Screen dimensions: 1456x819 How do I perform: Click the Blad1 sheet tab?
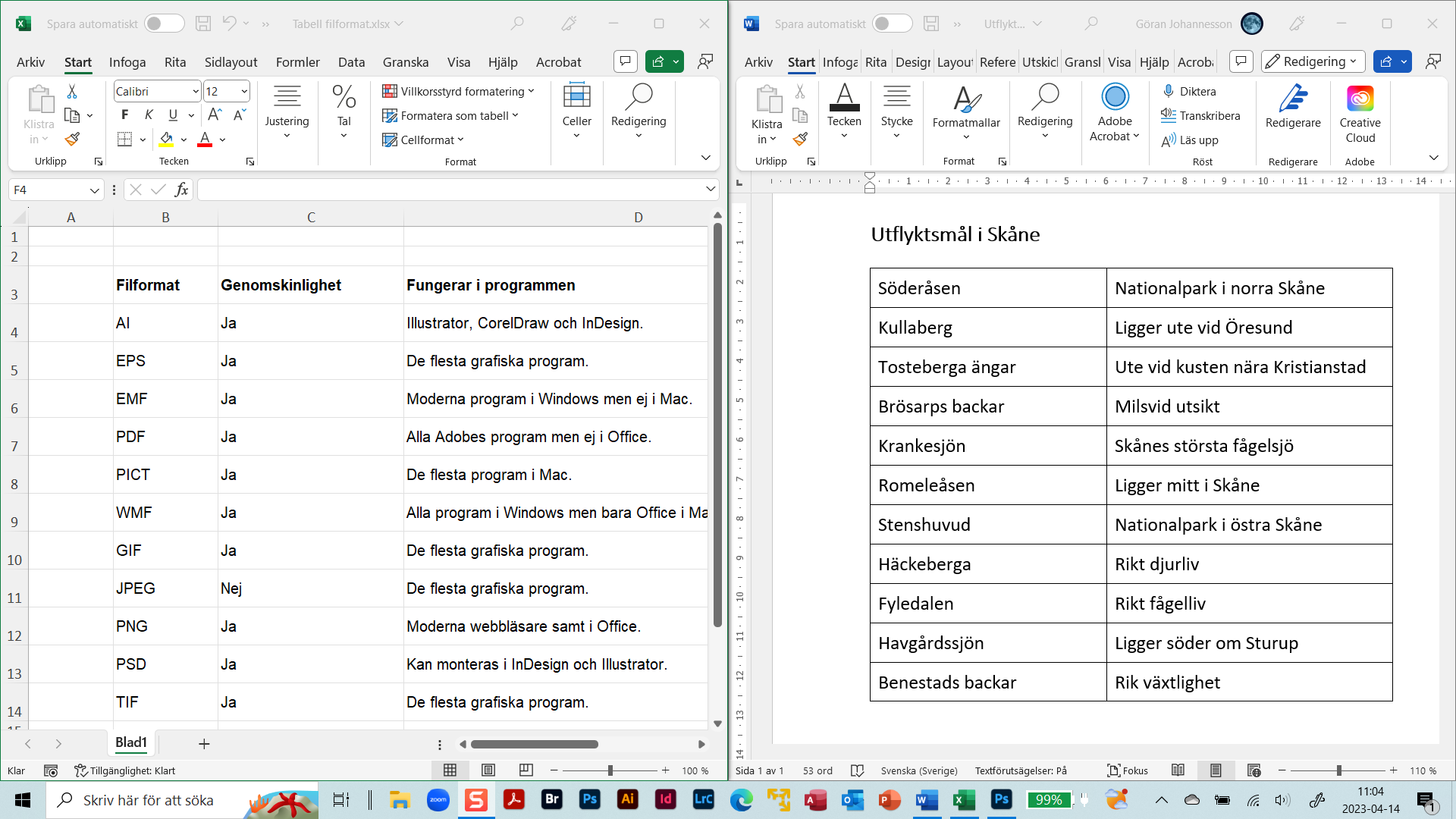click(130, 742)
